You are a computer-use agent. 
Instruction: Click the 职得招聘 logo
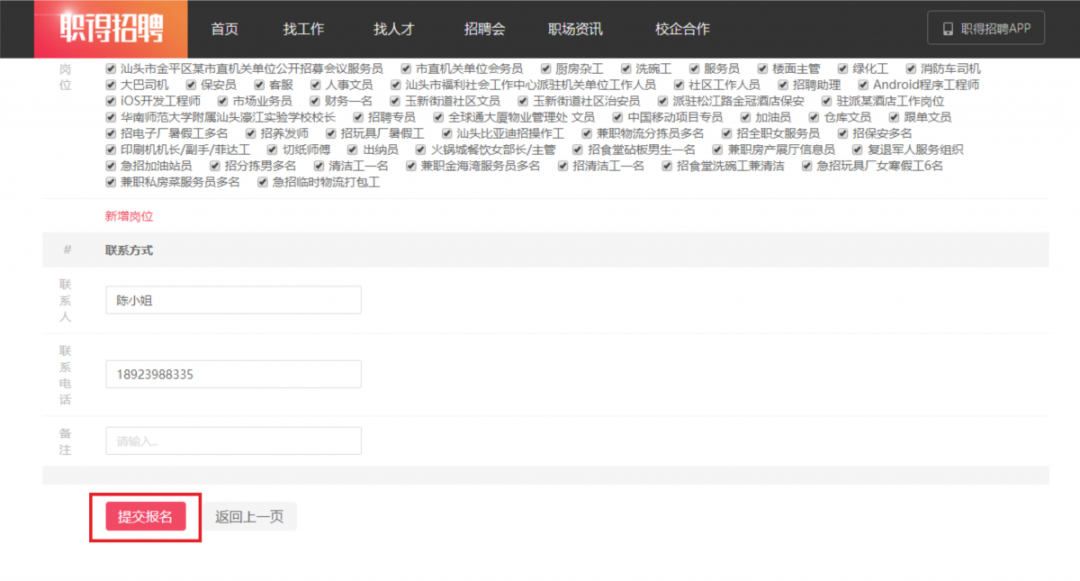110,29
